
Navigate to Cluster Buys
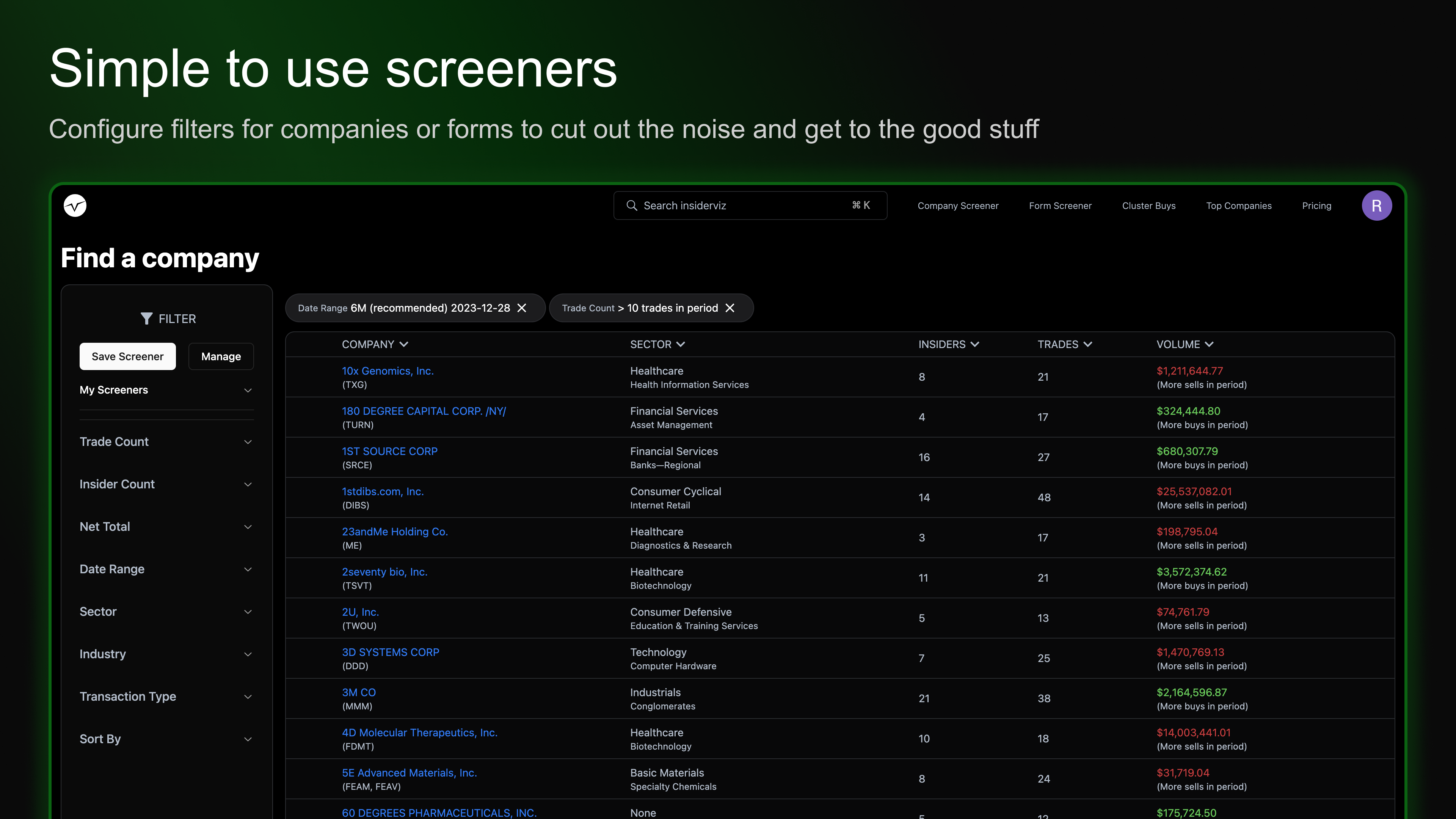[x=1148, y=205]
